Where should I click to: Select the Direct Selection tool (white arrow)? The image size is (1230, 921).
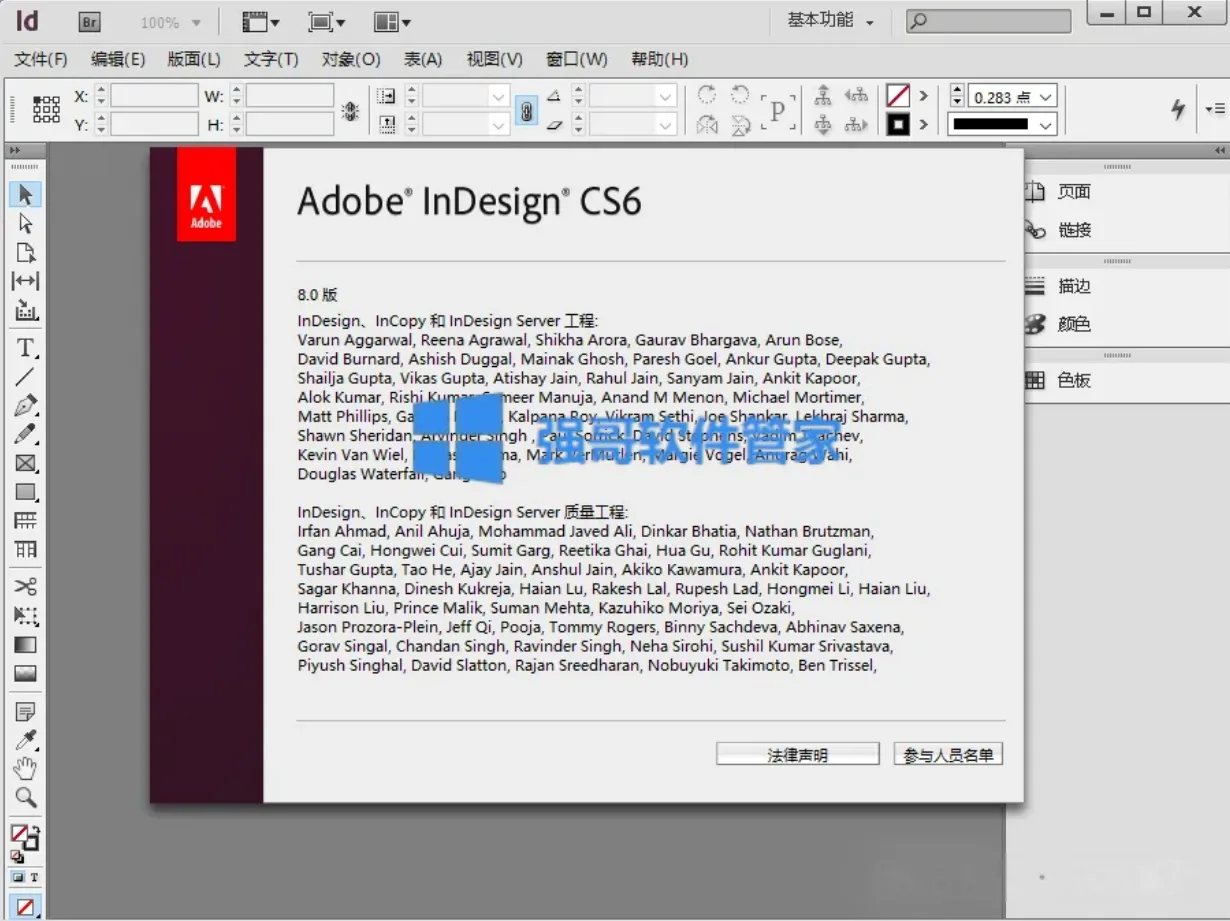click(x=25, y=223)
